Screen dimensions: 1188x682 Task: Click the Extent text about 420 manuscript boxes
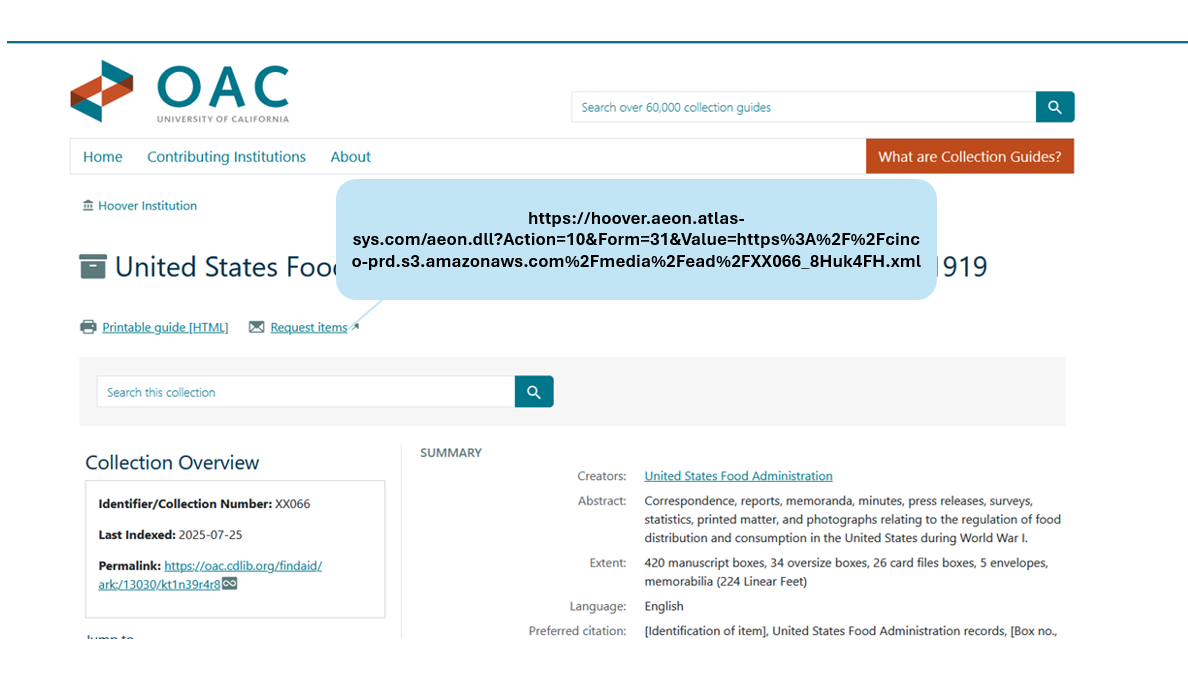click(846, 572)
